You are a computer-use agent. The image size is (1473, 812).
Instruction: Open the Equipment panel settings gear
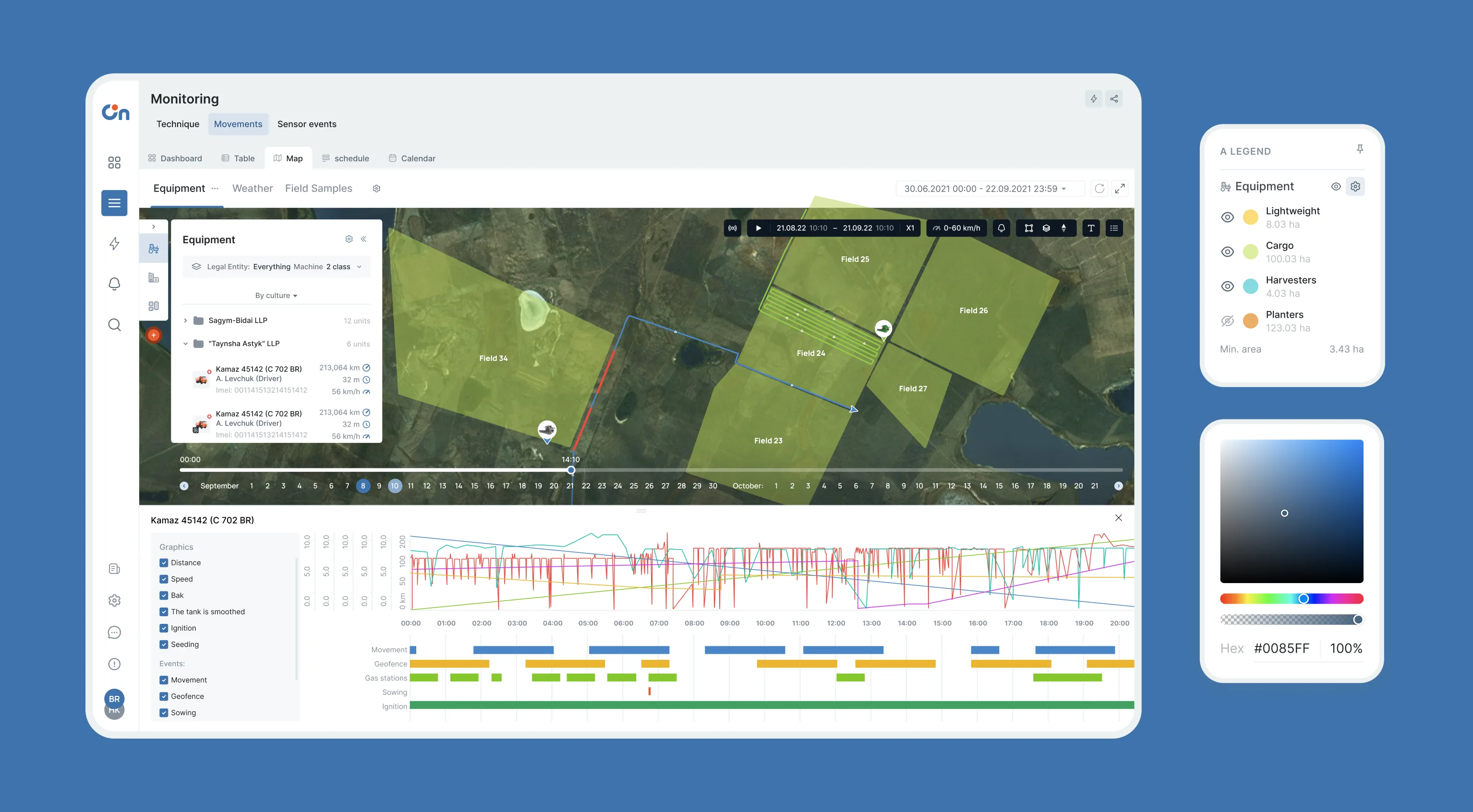point(349,239)
